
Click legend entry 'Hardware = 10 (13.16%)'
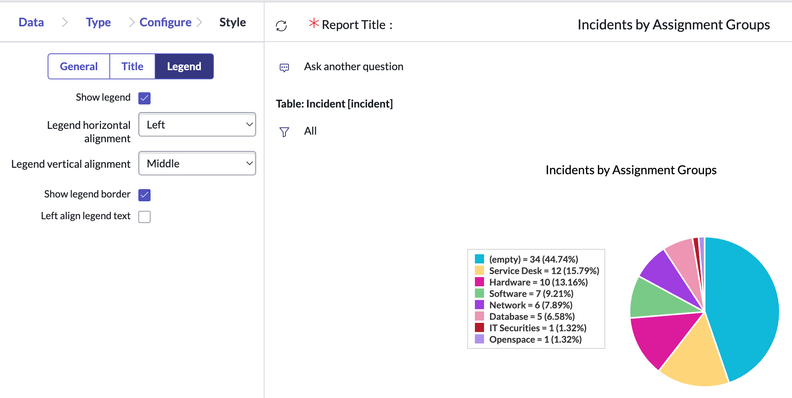pyautogui.click(x=537, y=282)
